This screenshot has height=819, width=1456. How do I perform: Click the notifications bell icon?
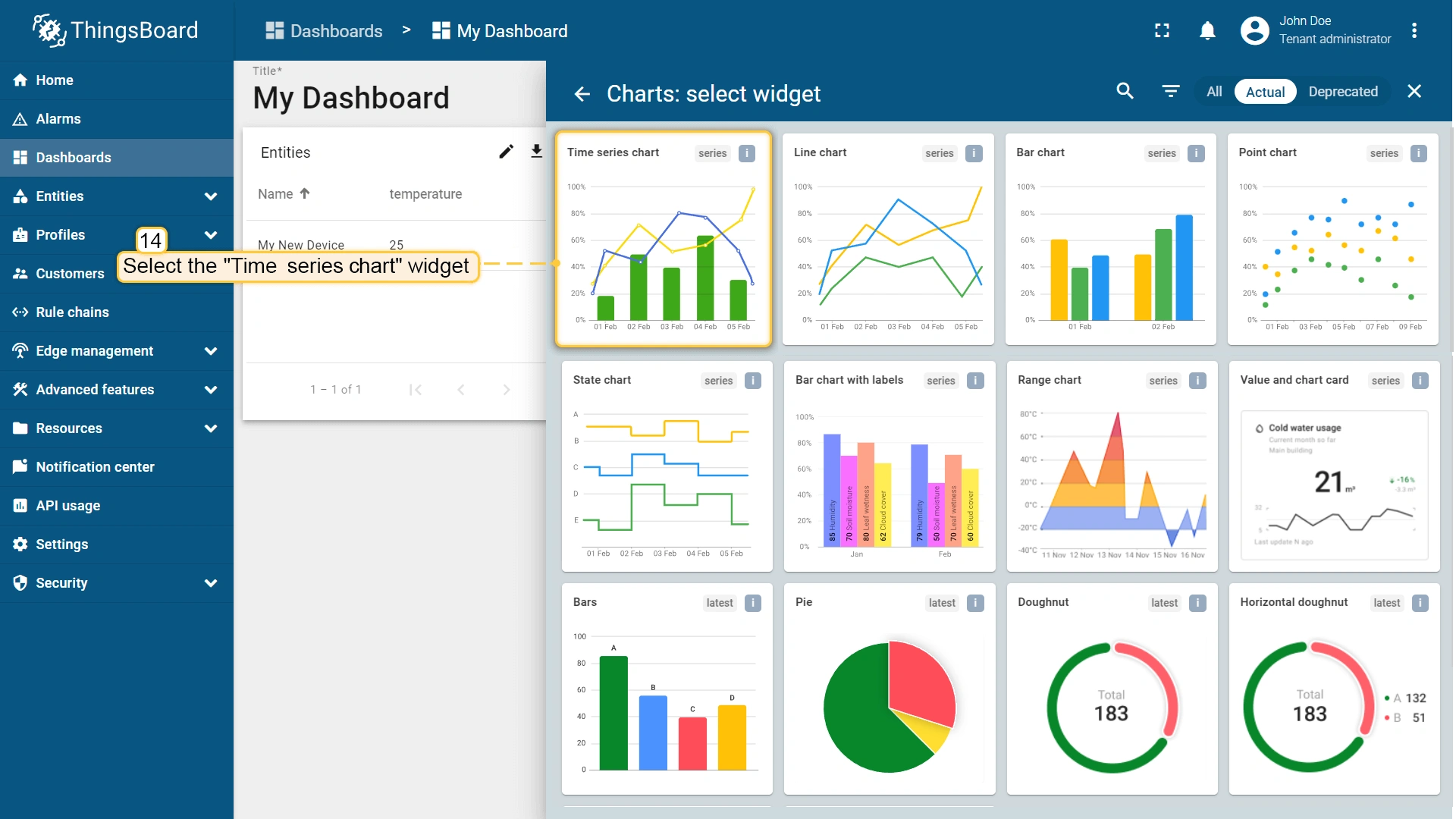(x=1207, y=31)
